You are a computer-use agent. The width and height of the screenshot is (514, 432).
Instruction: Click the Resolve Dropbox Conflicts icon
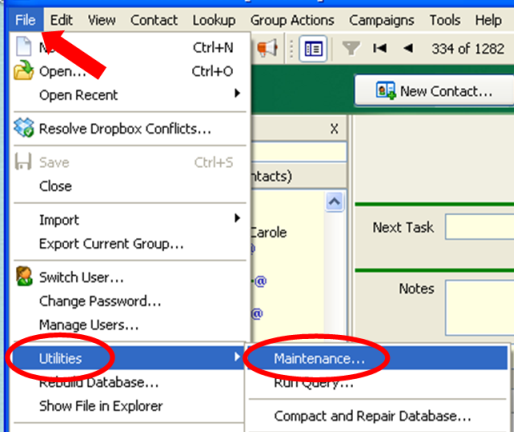[x=24, y=128]
